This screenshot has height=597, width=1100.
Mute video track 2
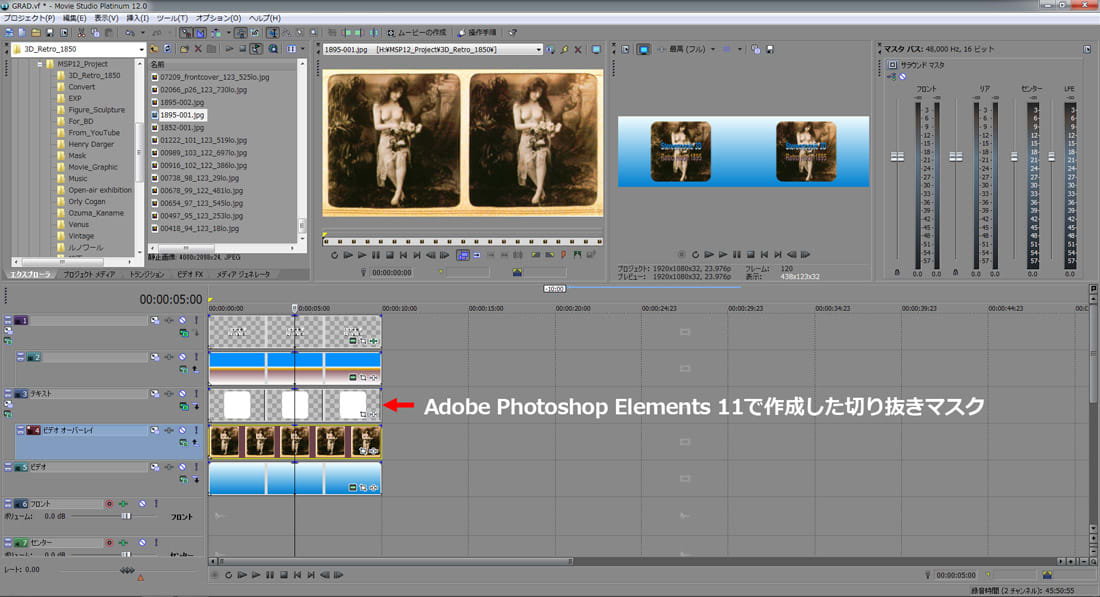[x=182, y=357]
